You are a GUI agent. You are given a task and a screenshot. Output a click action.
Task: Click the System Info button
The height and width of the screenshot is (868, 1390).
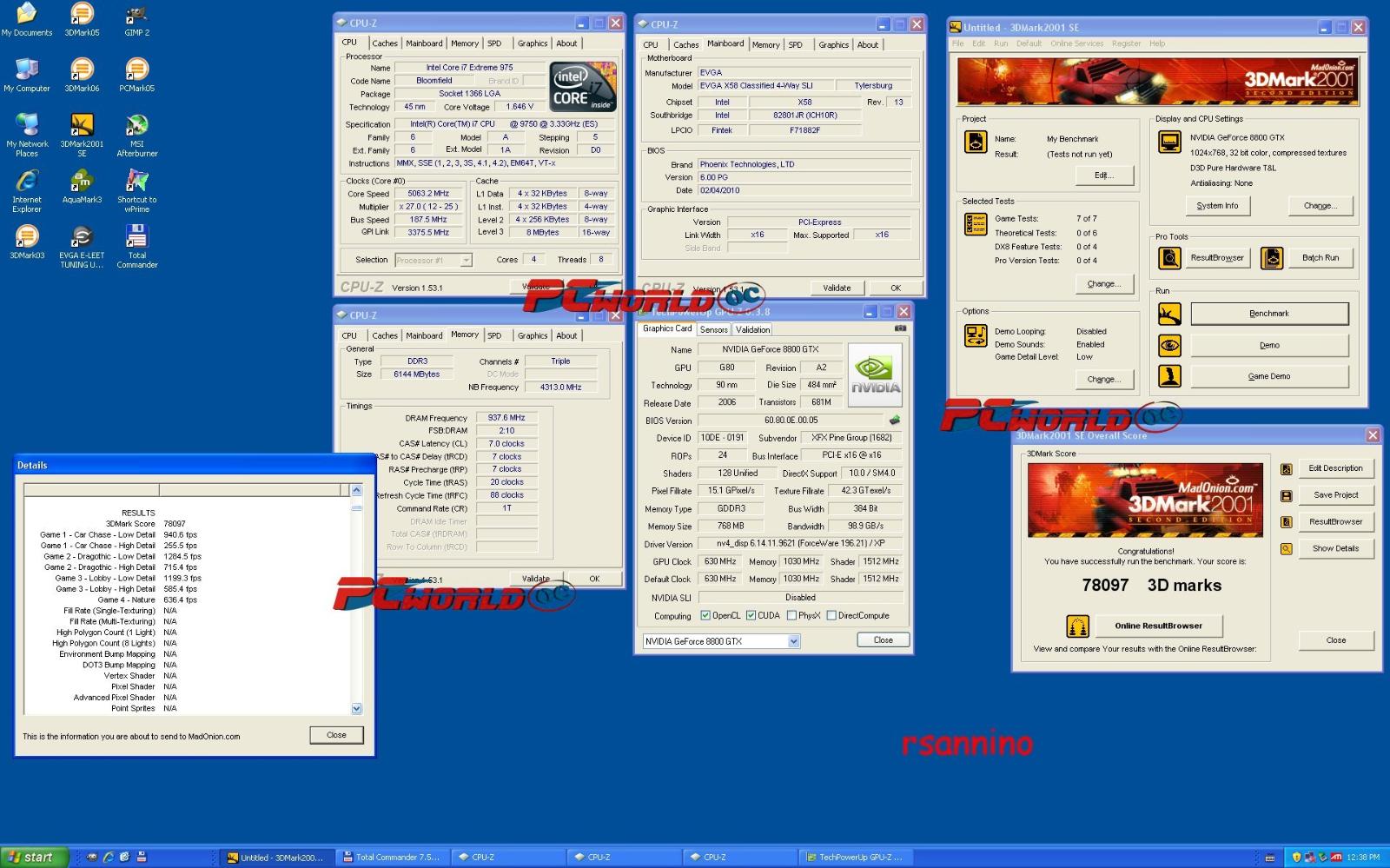pos(1217,206)
